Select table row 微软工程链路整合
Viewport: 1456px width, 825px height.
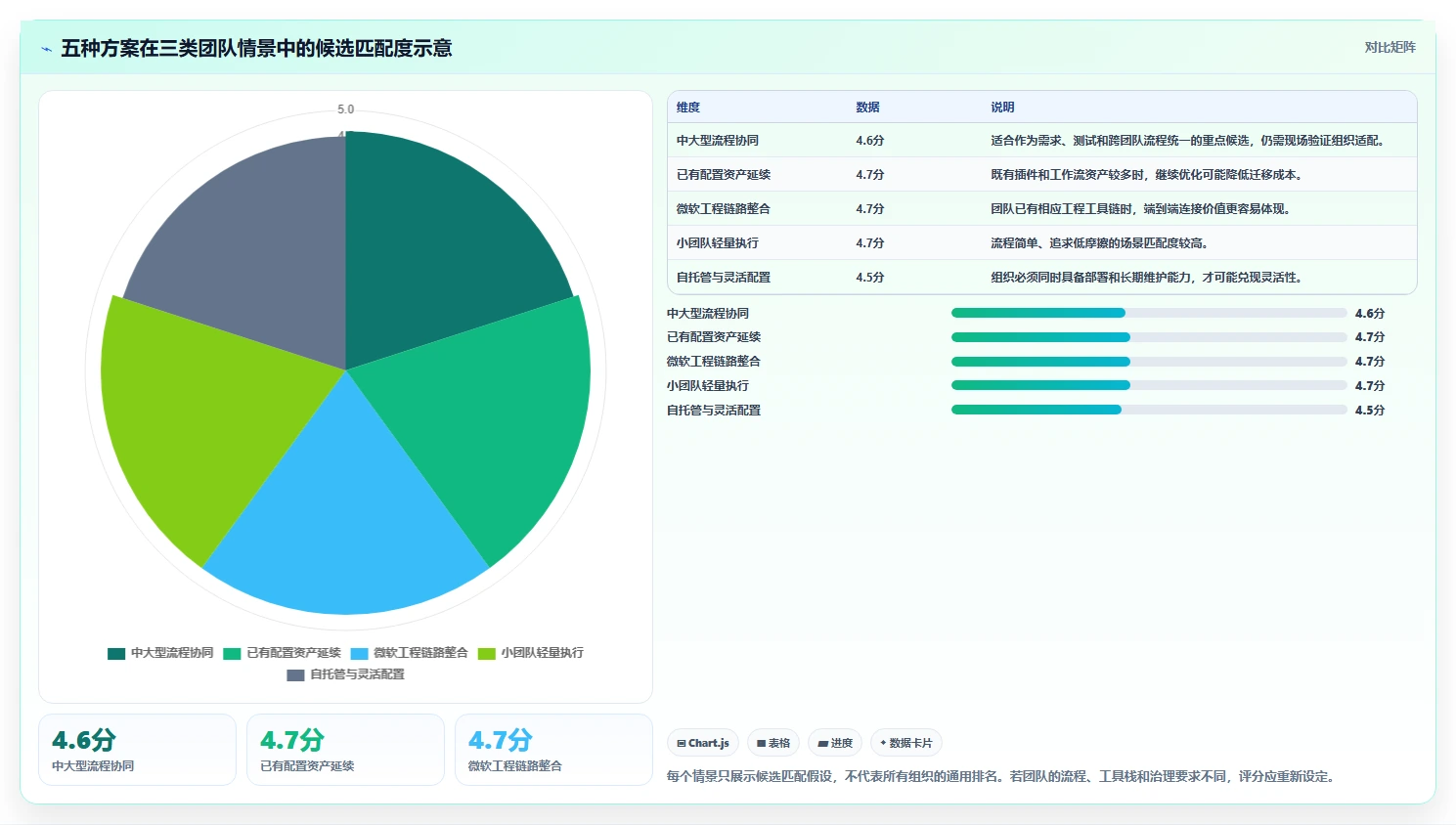(x=1041, y=209)
